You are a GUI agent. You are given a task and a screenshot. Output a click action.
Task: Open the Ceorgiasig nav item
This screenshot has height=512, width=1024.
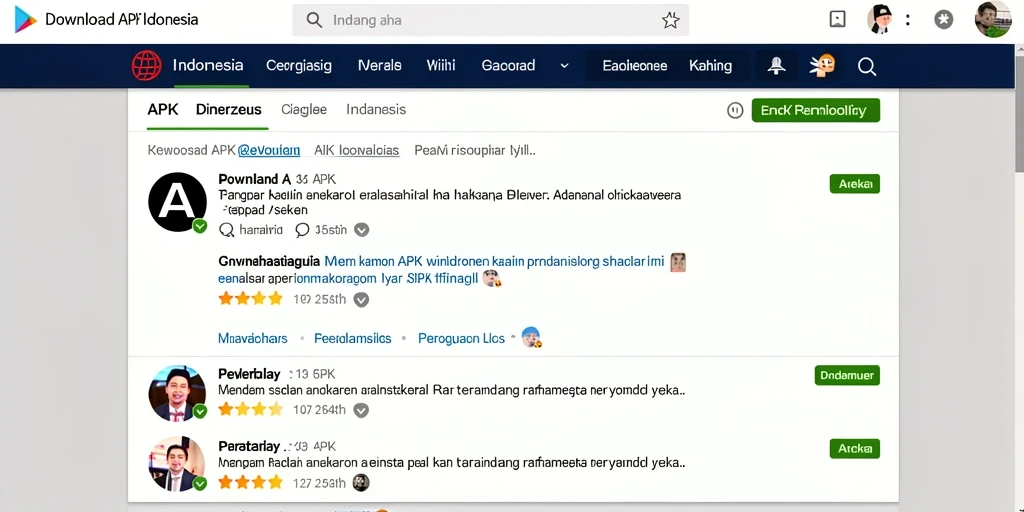click(299, 66)
